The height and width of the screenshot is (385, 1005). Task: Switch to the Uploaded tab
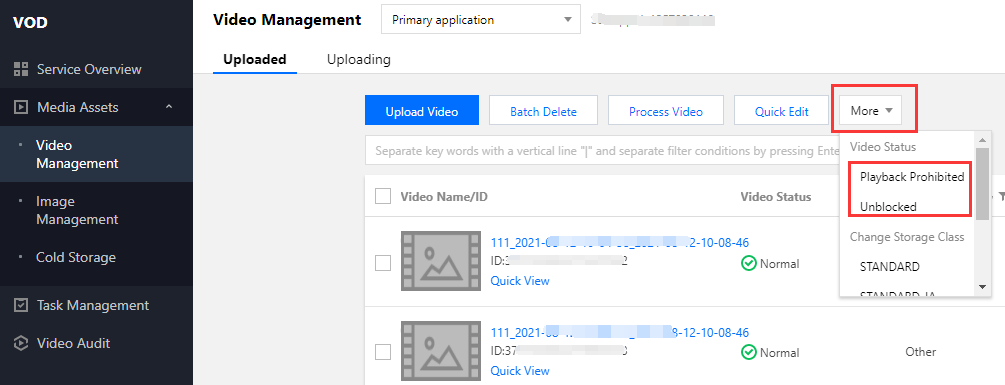254,60
